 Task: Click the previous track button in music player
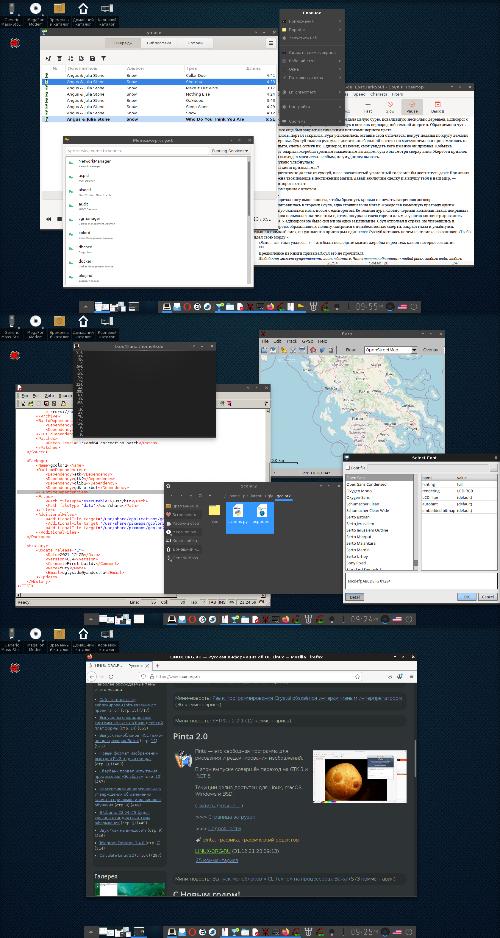(49, 219)
